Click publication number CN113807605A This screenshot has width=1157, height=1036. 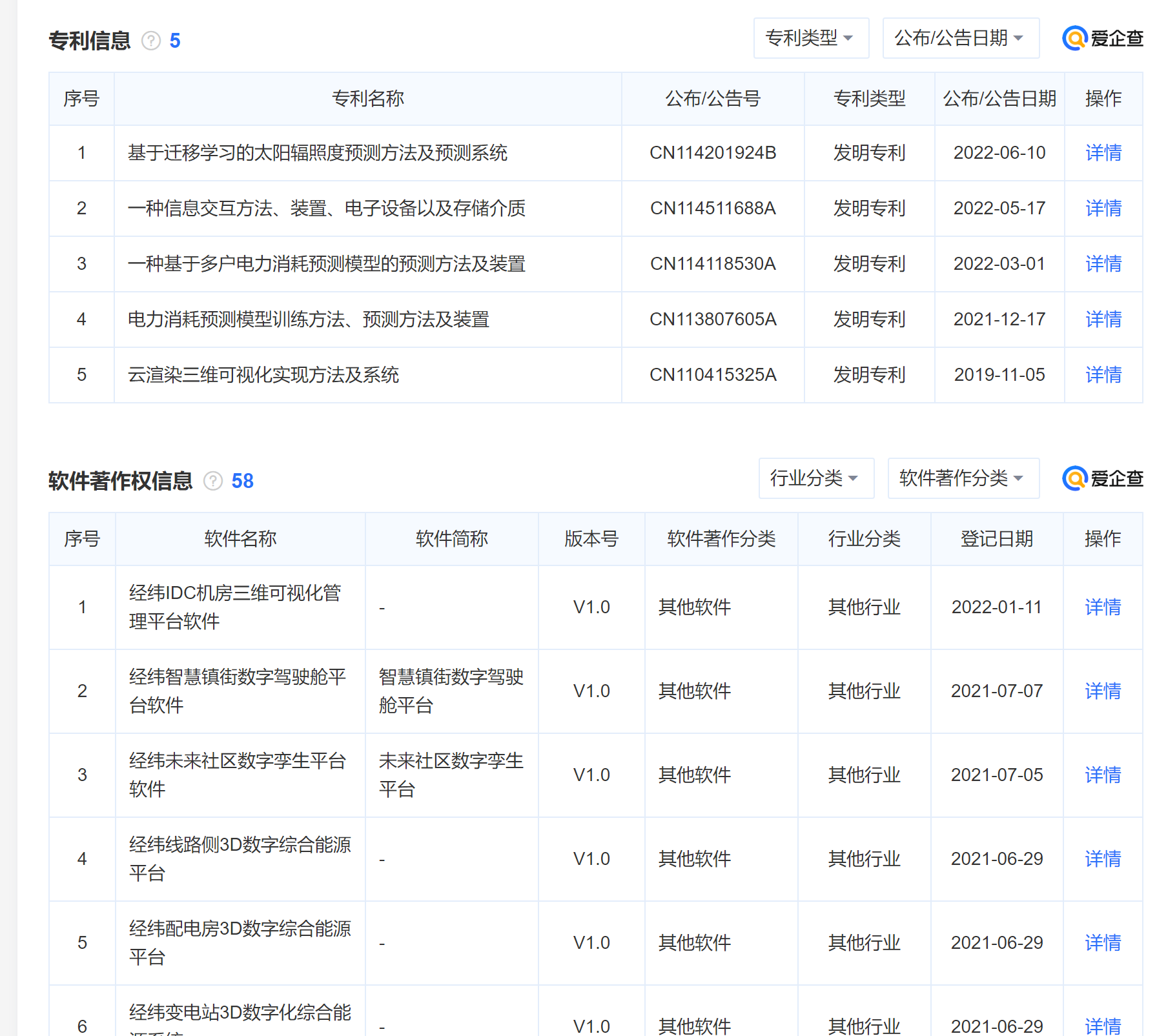(x=713, y=320)
